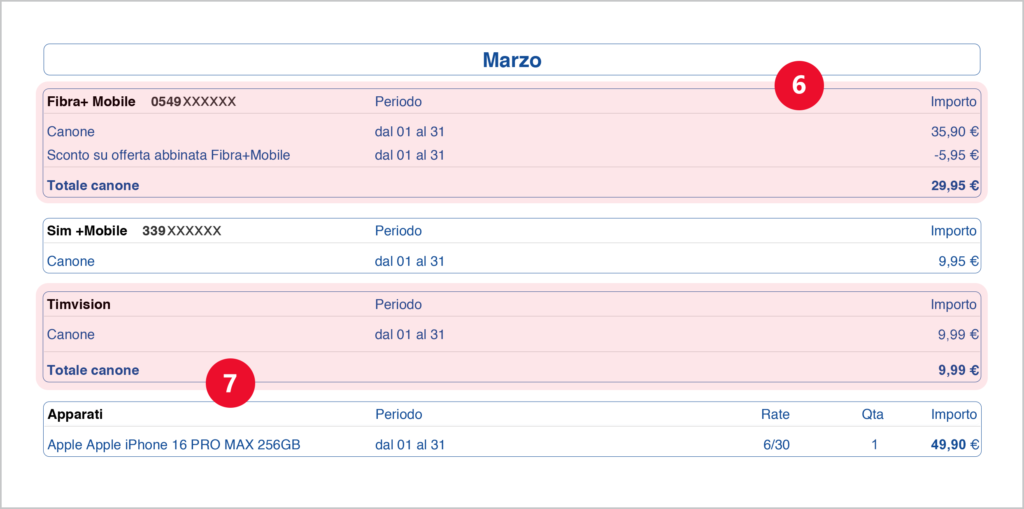Click the 49,90 € device amount
The height and width of the screenshot is (509, 1024).
pyautogui.click(x=955, y=445)
